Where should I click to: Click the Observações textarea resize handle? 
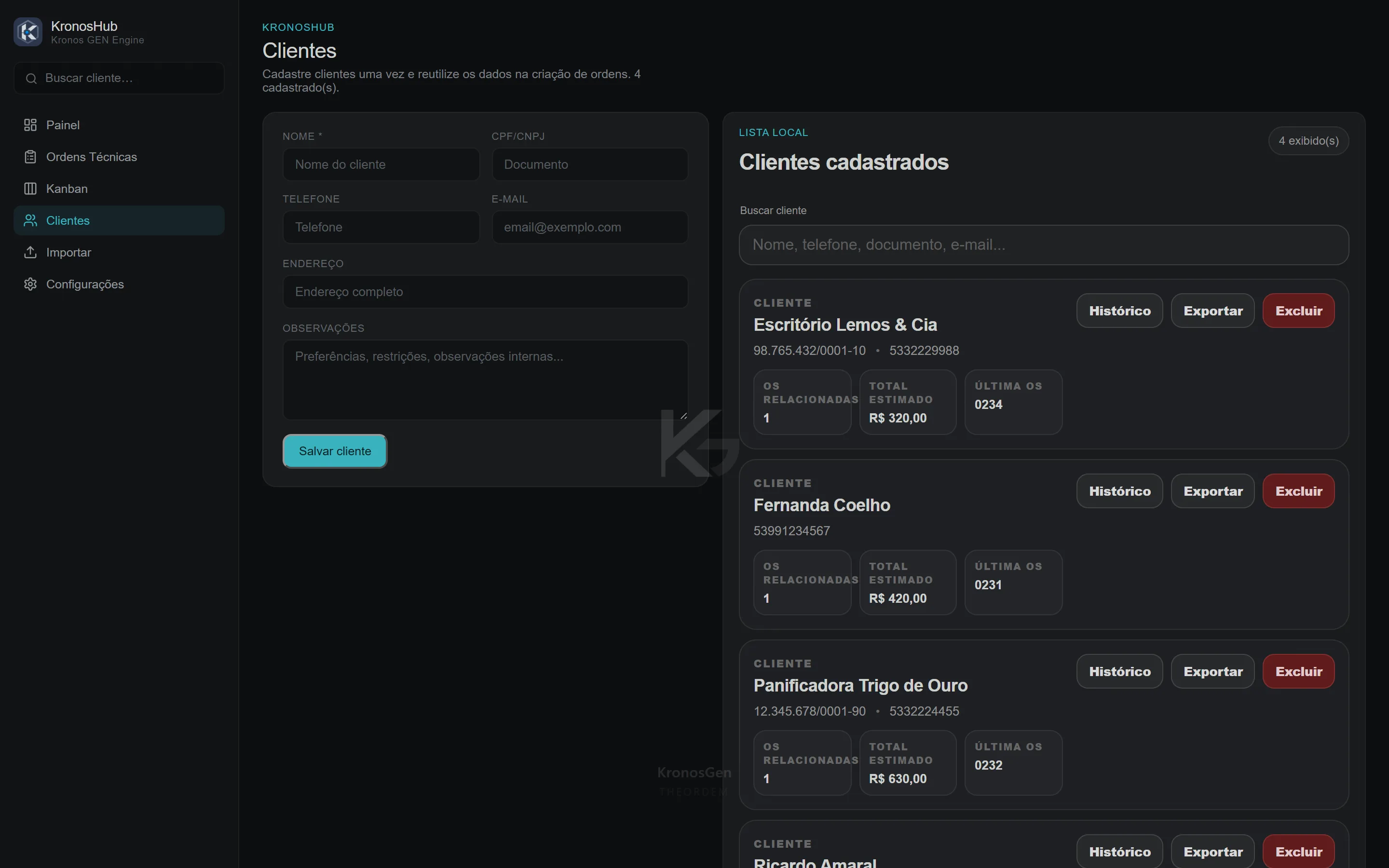pos(683,415)
